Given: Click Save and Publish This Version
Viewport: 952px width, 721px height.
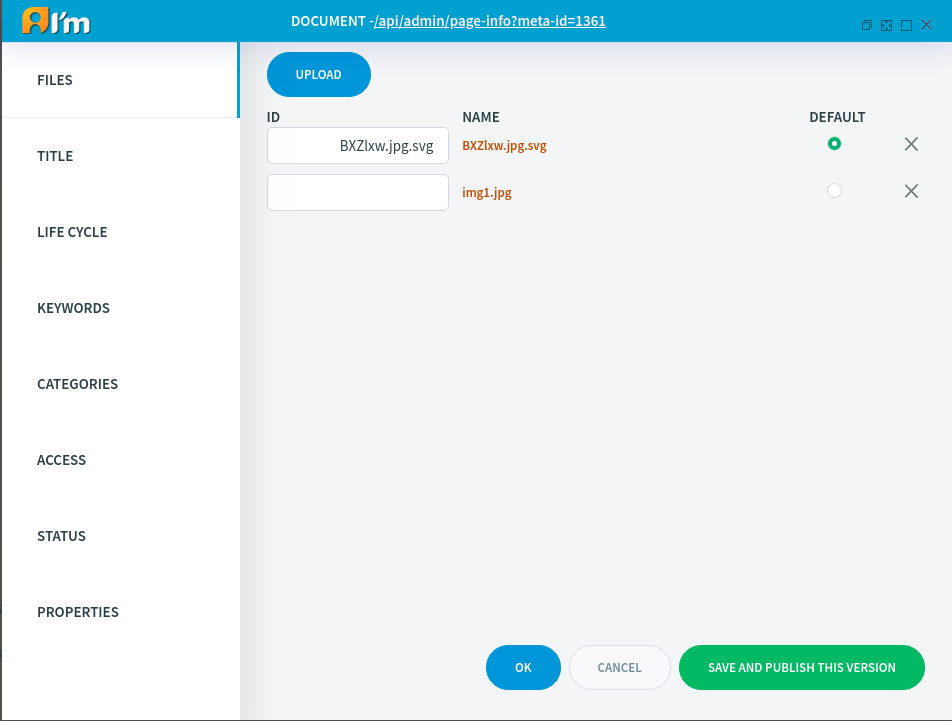Looking at the screenshot, I should 801,668.
